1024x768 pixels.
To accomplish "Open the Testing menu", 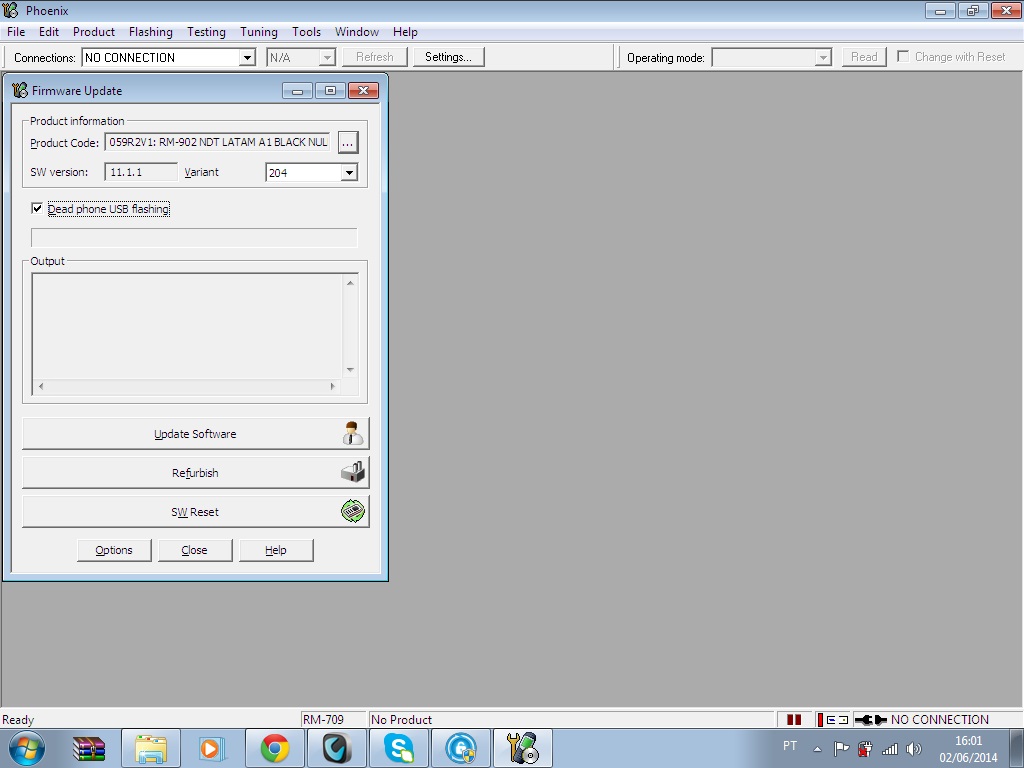I will click(206, 32).
